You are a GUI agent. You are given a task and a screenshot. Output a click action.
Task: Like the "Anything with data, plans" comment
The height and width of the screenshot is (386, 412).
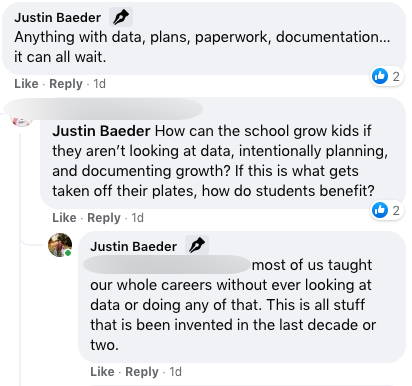click(26, 84)
